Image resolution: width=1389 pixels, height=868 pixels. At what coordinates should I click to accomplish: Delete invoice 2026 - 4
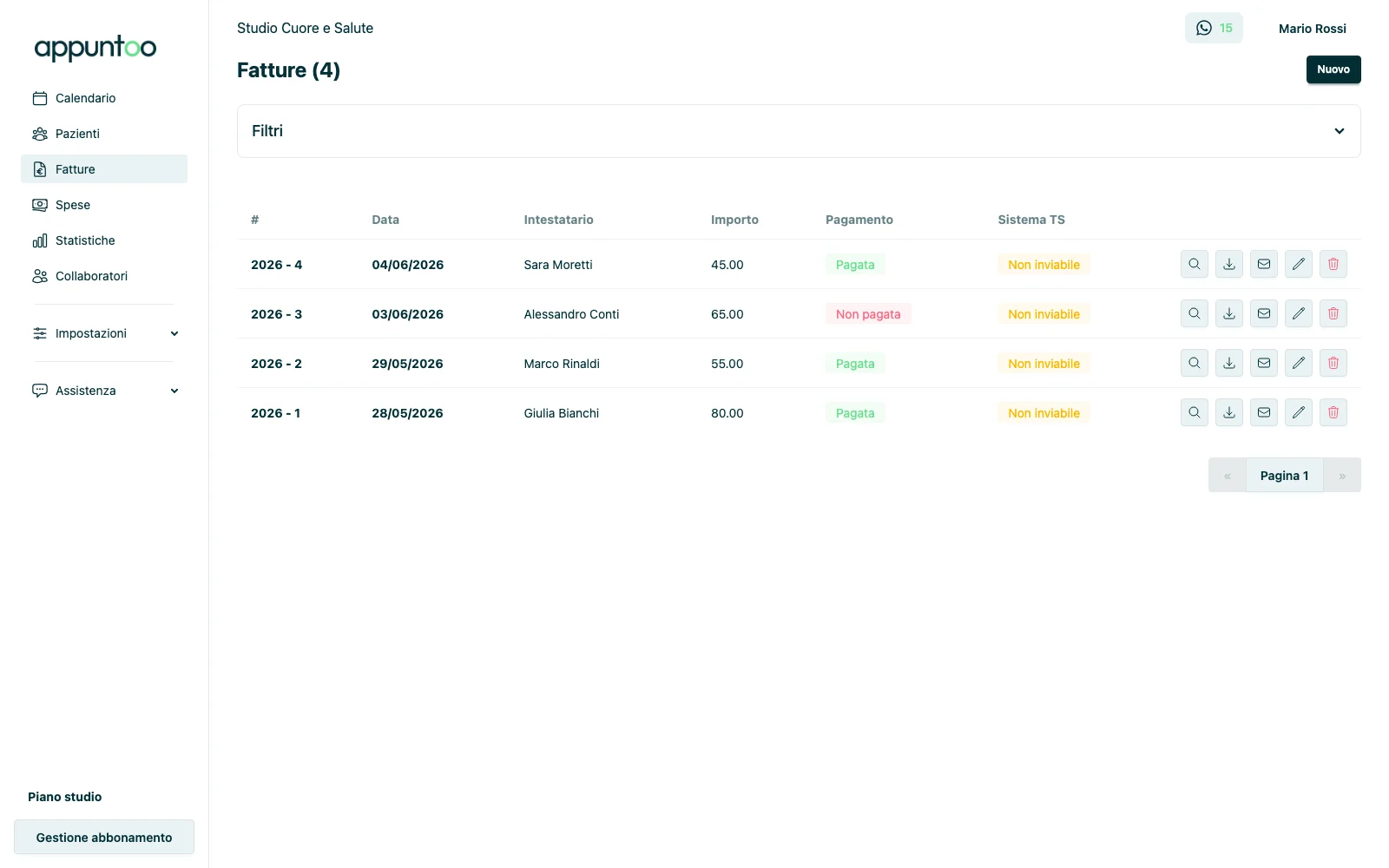pos(1333,264)
